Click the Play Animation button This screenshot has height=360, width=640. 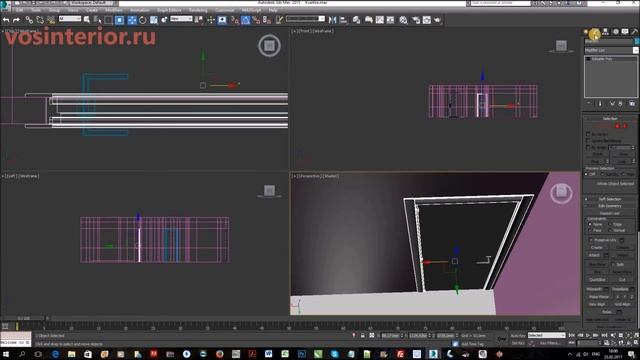point(588,335)
